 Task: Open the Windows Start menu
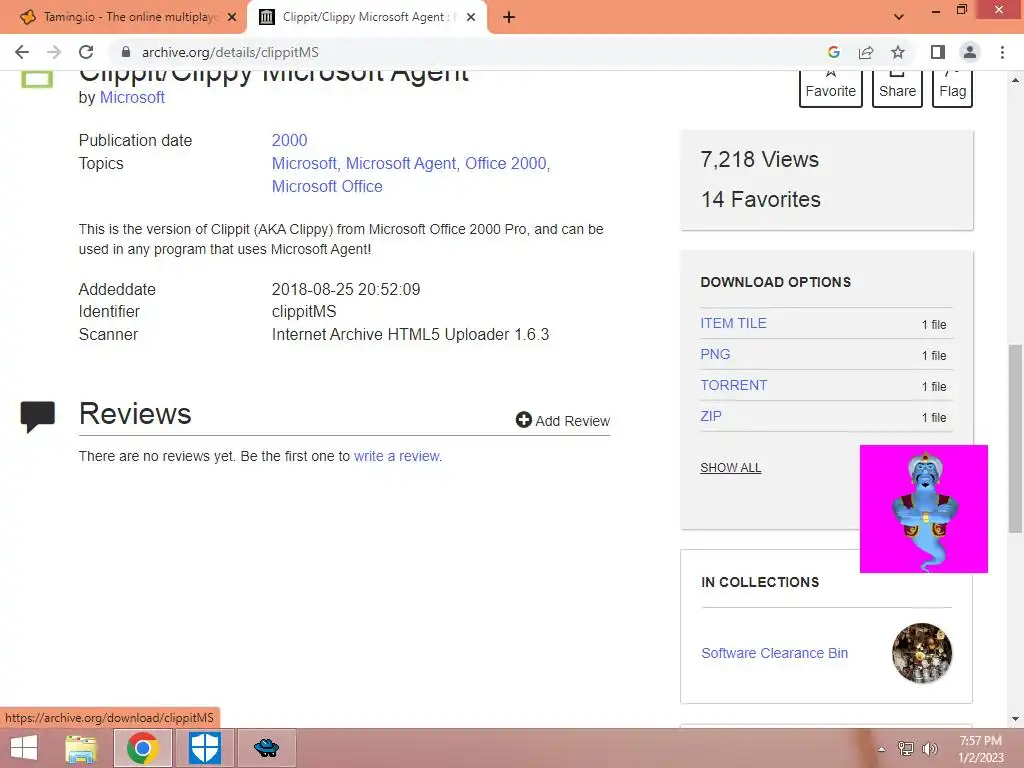(x=24, y=748)
